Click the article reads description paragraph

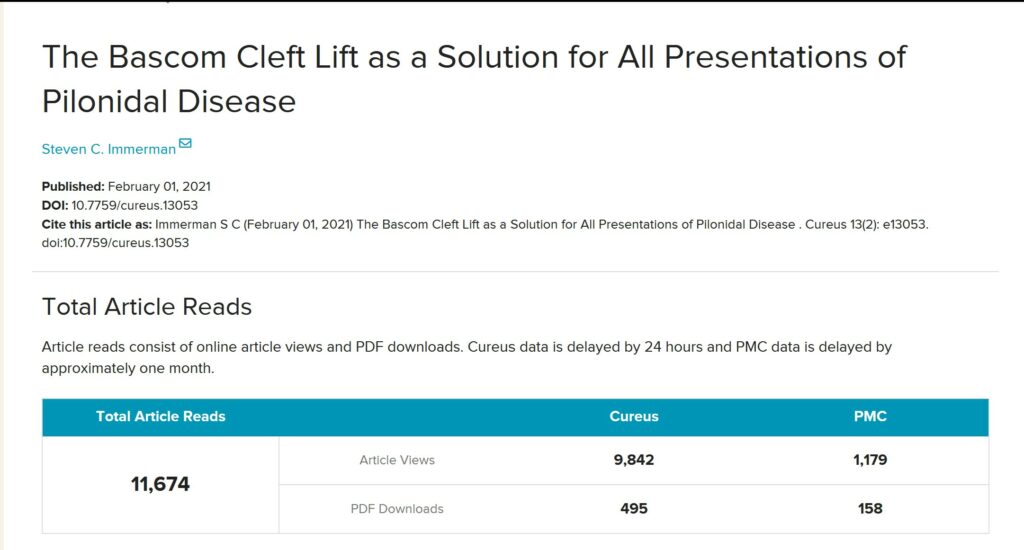466,357
